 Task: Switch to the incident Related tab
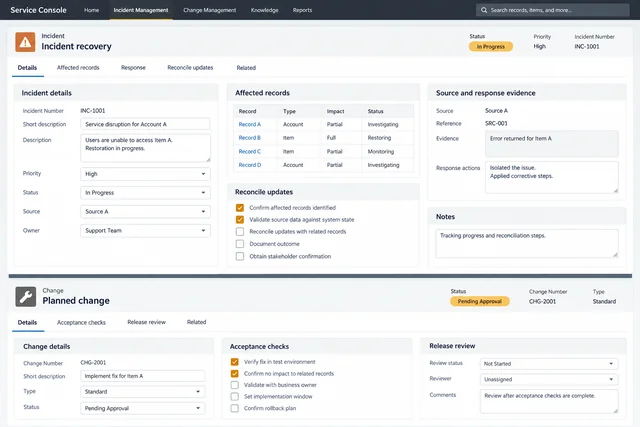(246, 68)
